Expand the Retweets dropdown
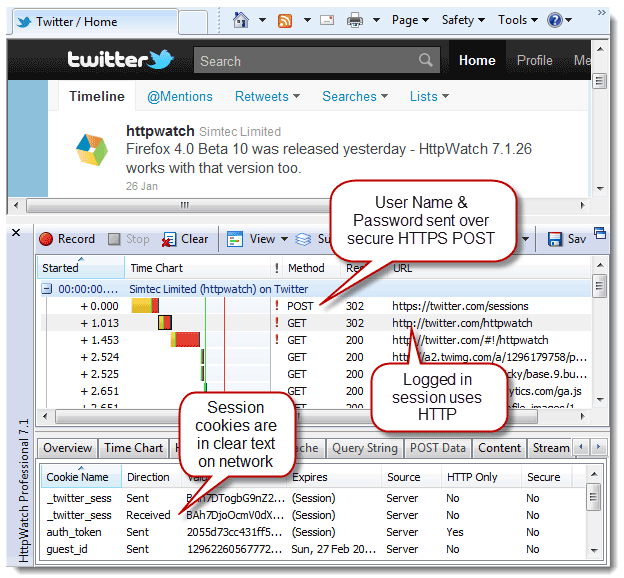Viewport: 624px width, 578px height. (267, 96)
